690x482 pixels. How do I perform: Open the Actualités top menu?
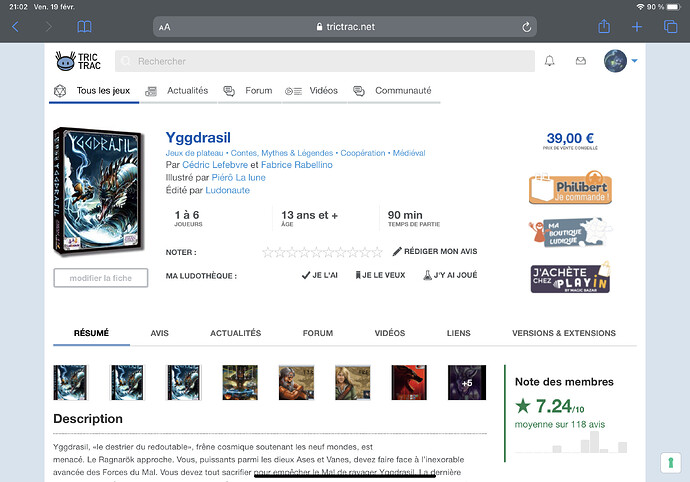(177, 91)
